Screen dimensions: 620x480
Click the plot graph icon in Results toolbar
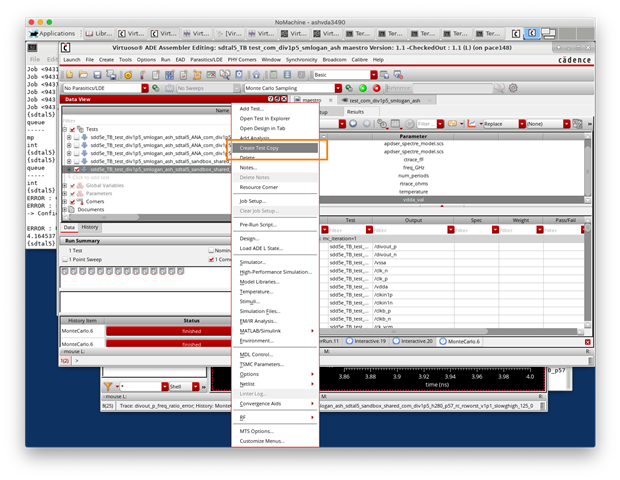click(472, 124)
